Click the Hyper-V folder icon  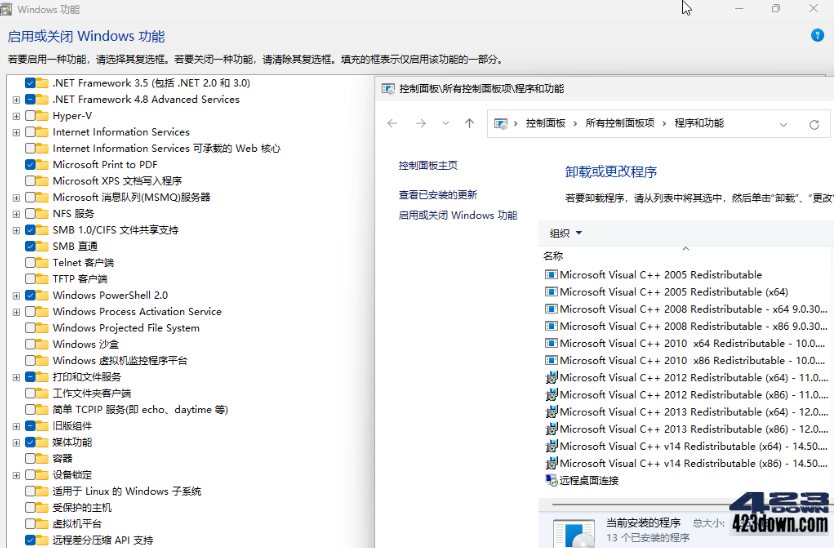[x=42, y=115]
